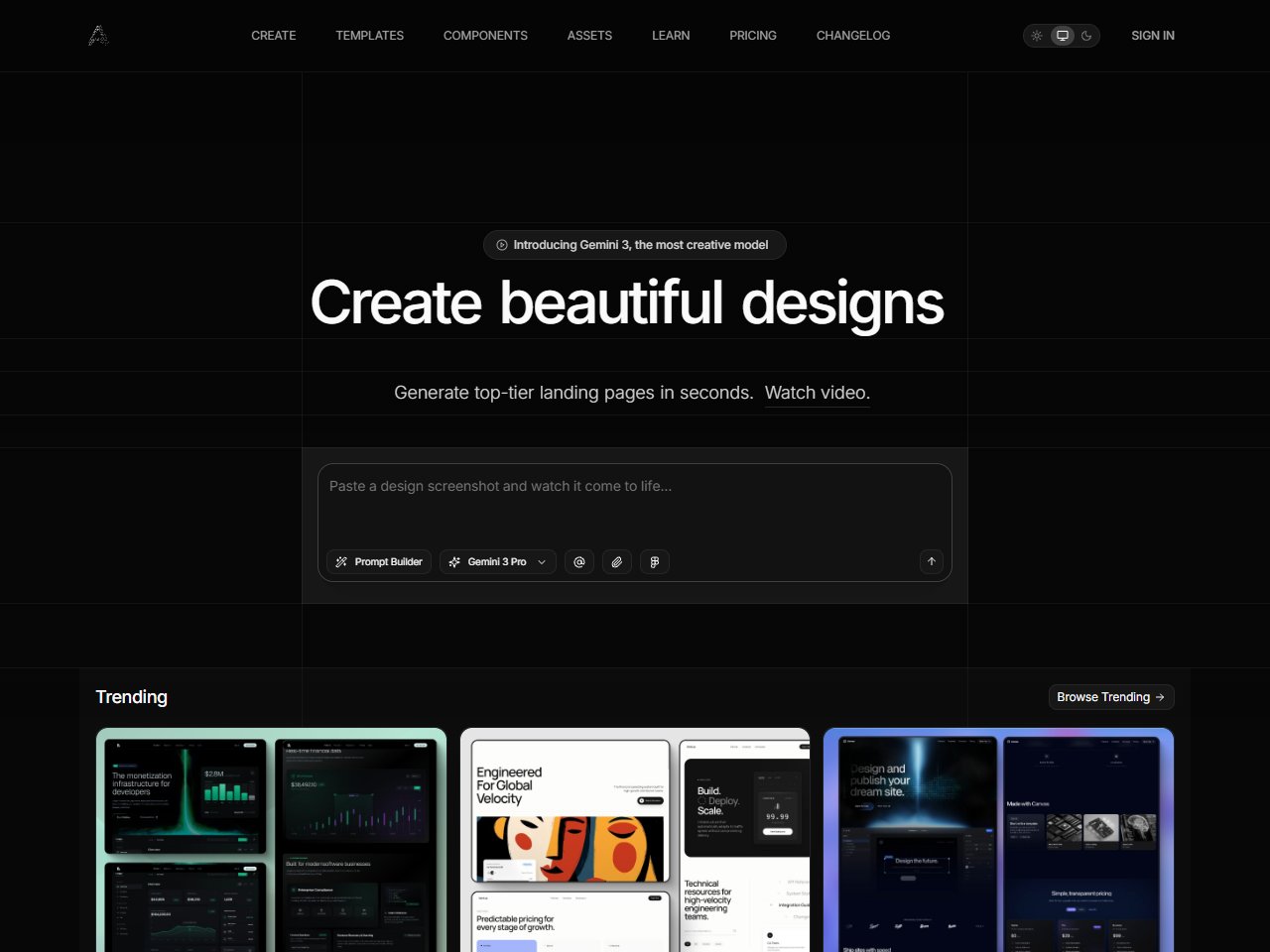Viewport: 1270px width, 952px height.
Task: Click the Browse Trending button
Action: point(1110,697)
